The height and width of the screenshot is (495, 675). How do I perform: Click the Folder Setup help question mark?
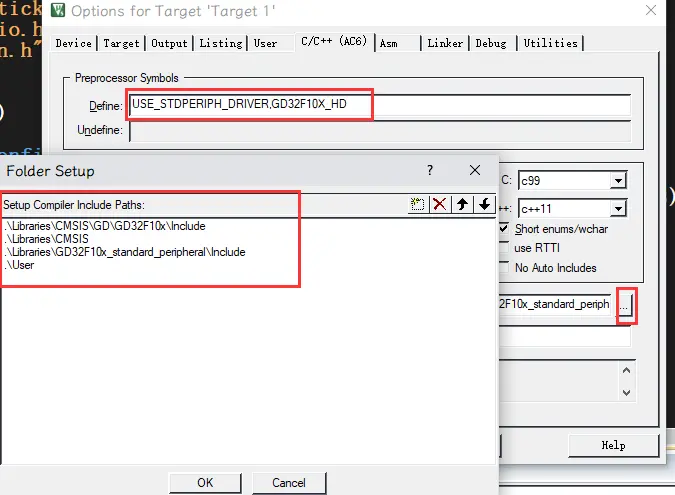(x=430, y=171)
